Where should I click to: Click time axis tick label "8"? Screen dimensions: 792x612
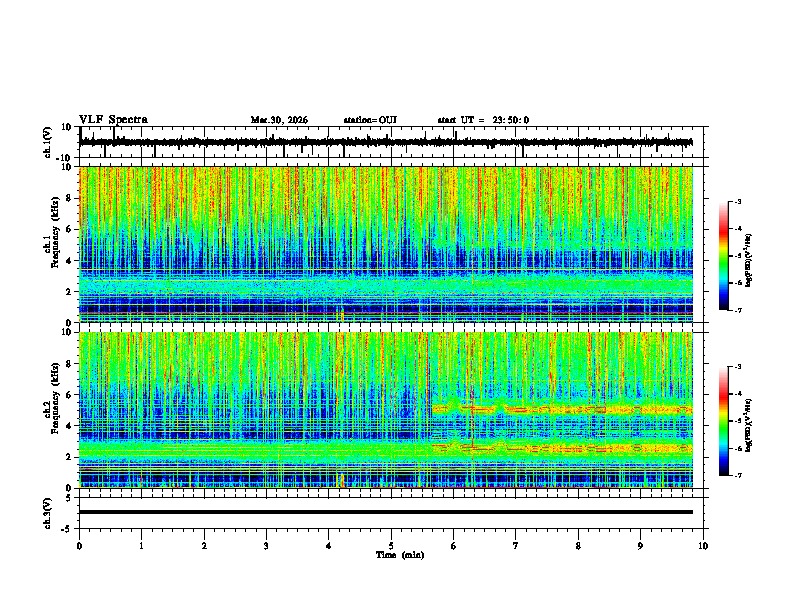pos(578,546)
